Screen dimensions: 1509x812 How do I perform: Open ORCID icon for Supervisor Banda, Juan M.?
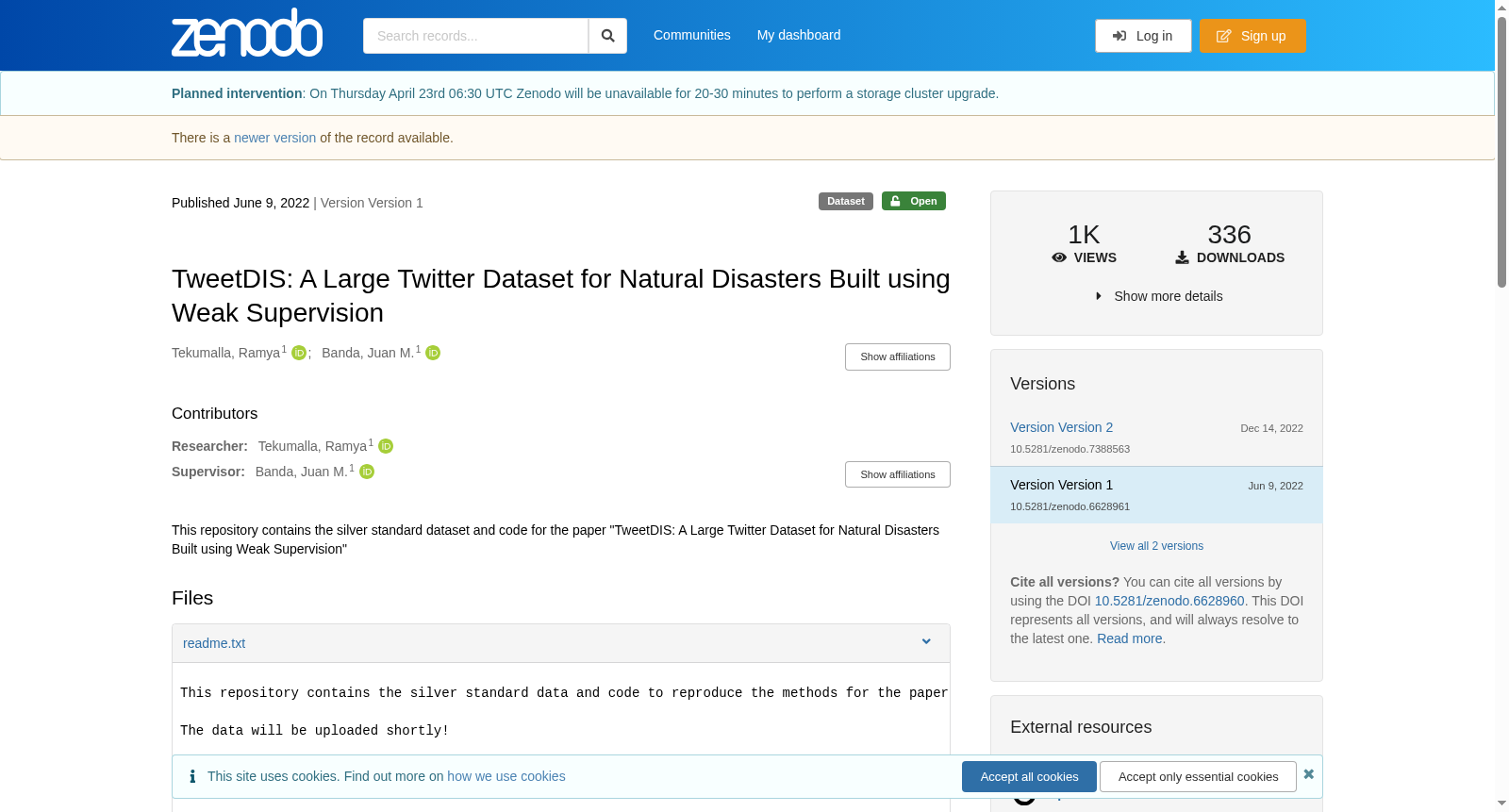point(367,472)
